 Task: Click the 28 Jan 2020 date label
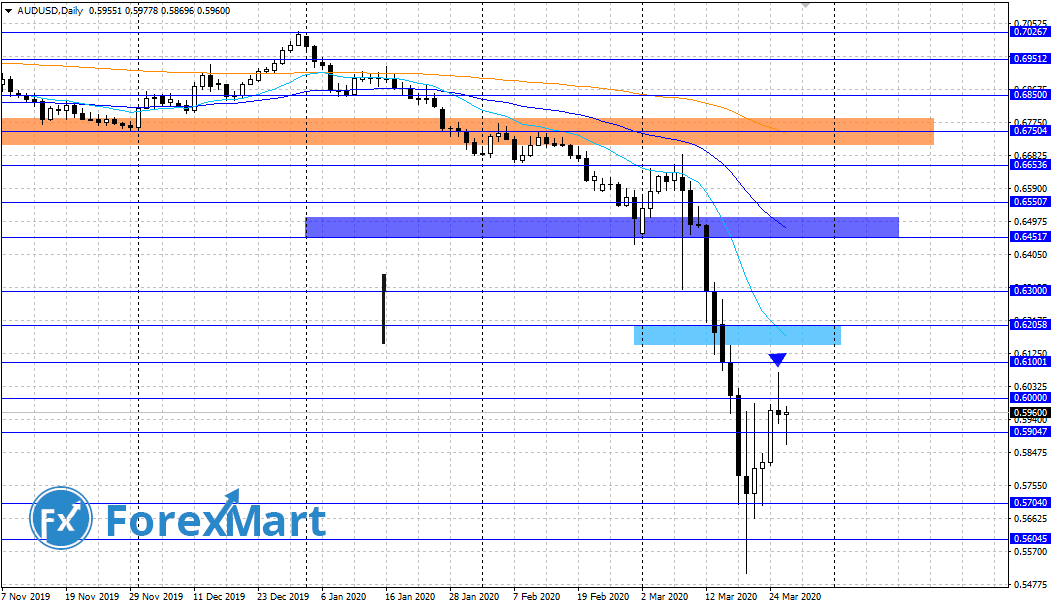click(474, 597)
